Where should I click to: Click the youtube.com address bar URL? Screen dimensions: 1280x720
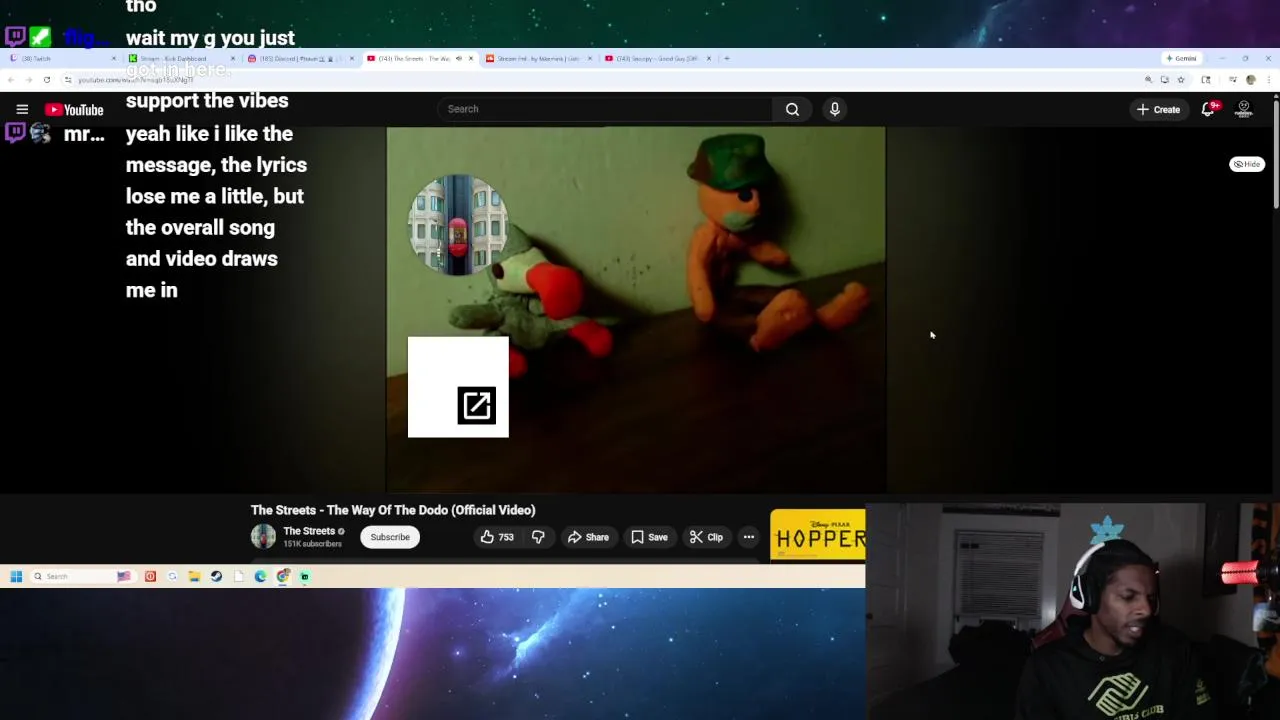tap(135, 80)
